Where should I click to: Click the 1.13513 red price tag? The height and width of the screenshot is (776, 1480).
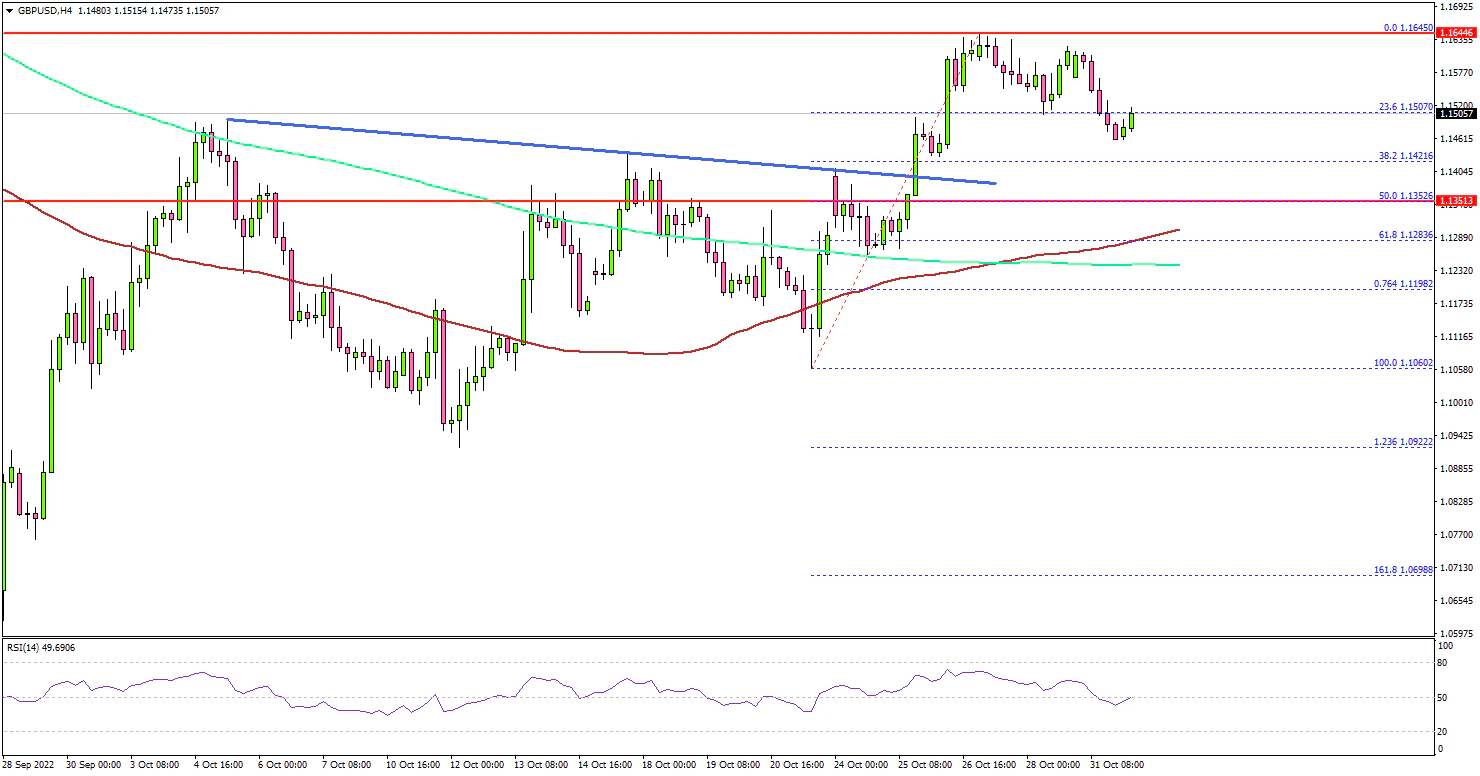pyautogui.click(x=1456, y=201)
